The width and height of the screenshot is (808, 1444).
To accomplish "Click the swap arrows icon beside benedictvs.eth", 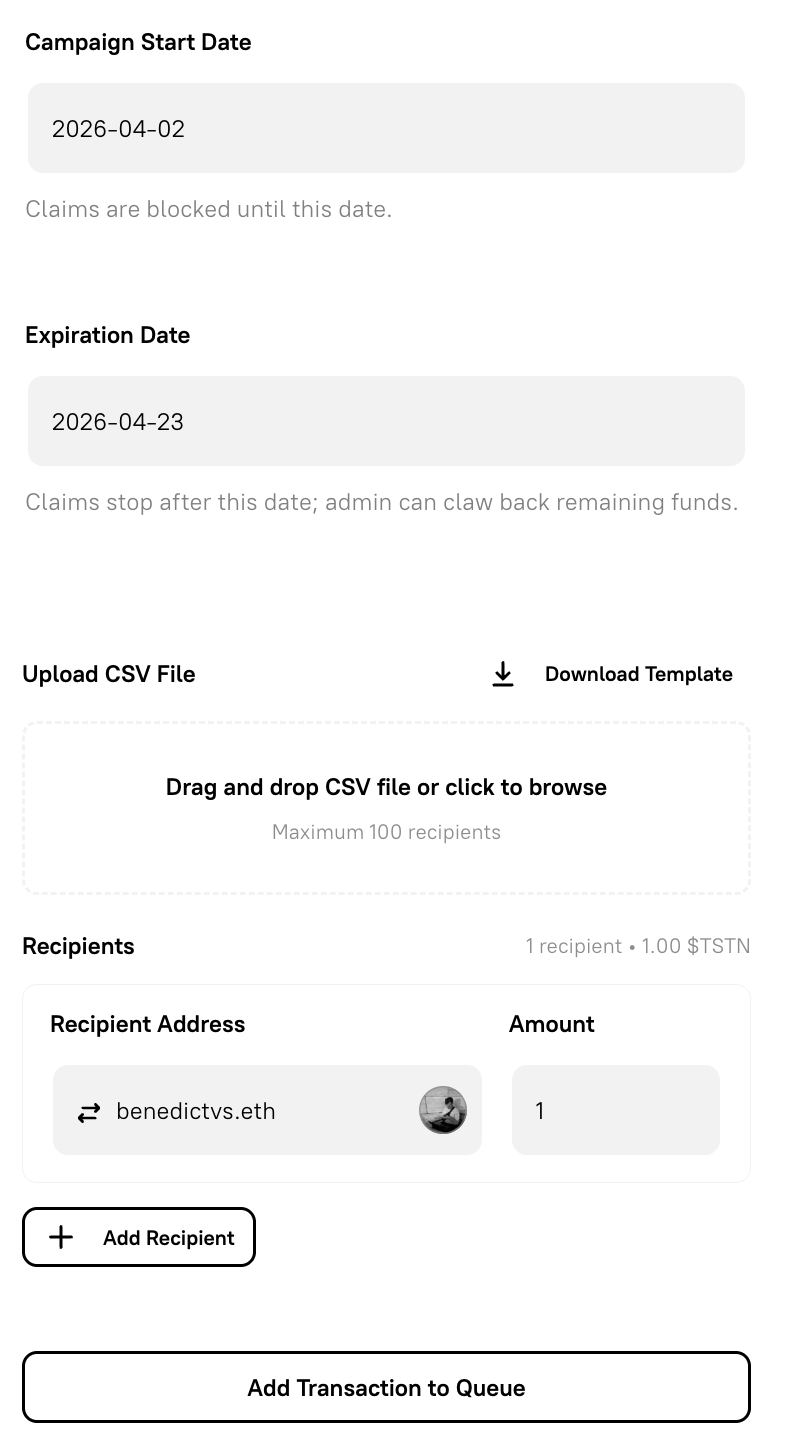I will click(89, 1111).
